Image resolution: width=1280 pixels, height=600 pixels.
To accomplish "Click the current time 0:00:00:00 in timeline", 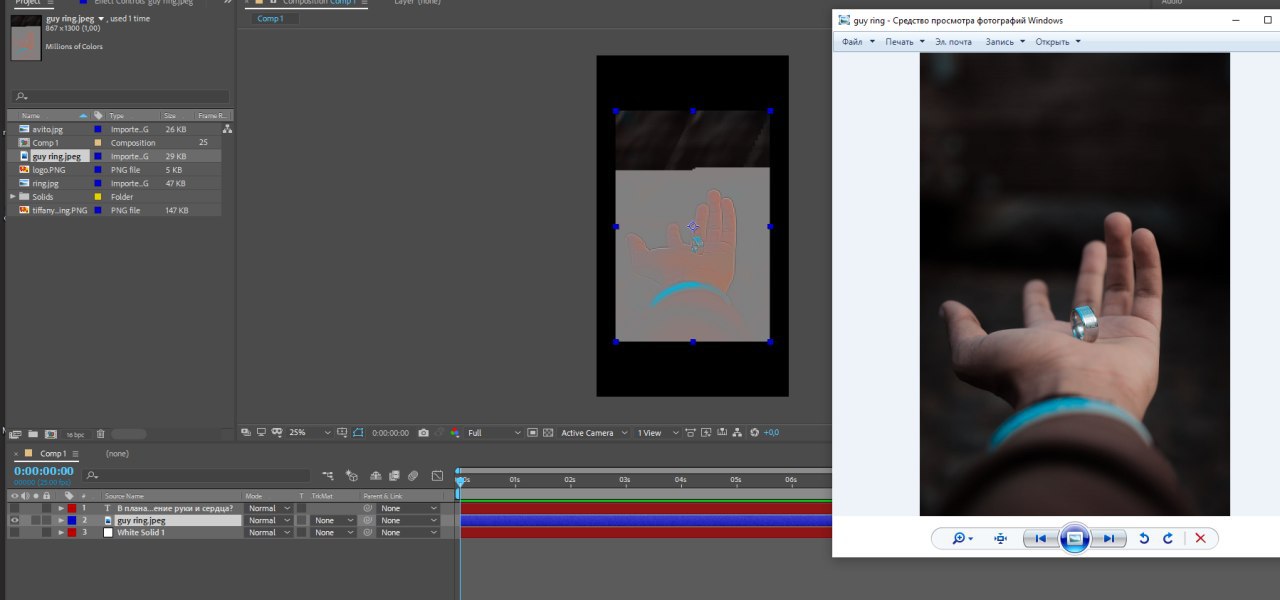I will 44,471.
